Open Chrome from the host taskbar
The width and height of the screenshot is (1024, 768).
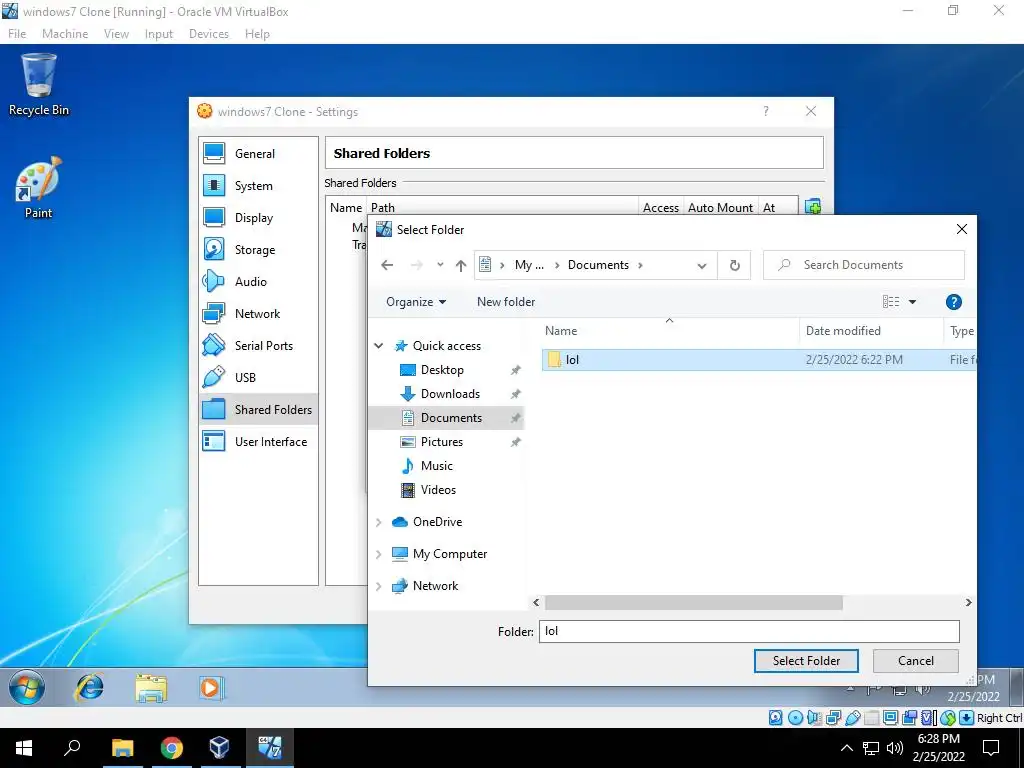pos(172,748)
